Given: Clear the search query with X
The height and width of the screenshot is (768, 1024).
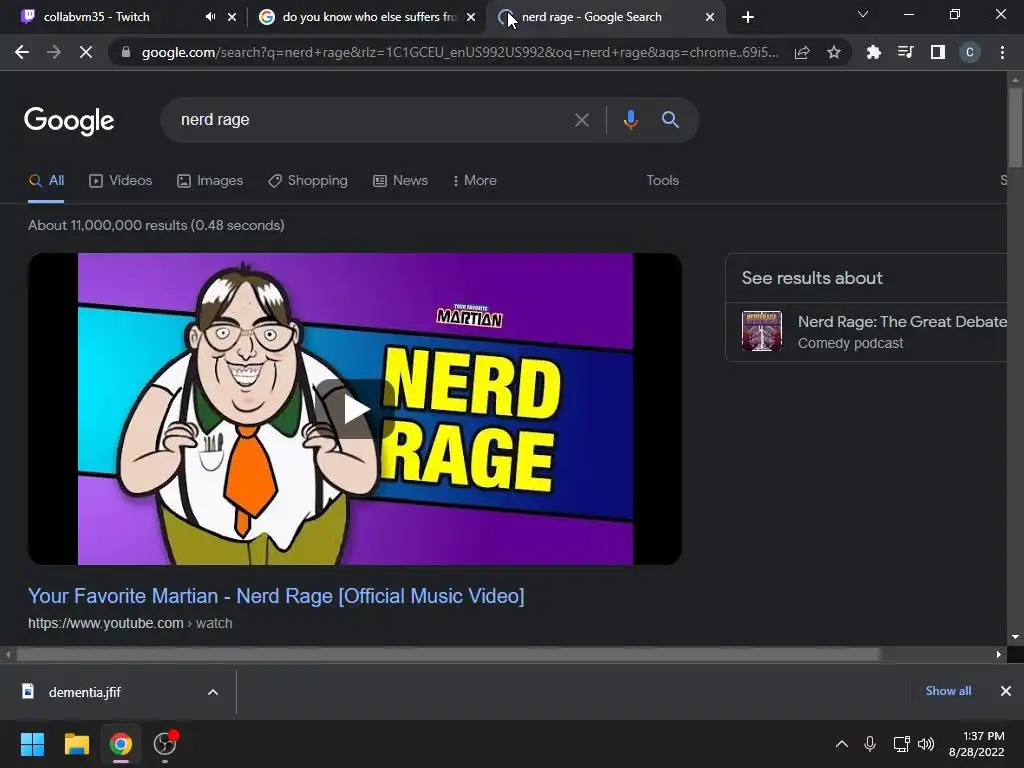Looking at the screenshot, I should (581, 120).
